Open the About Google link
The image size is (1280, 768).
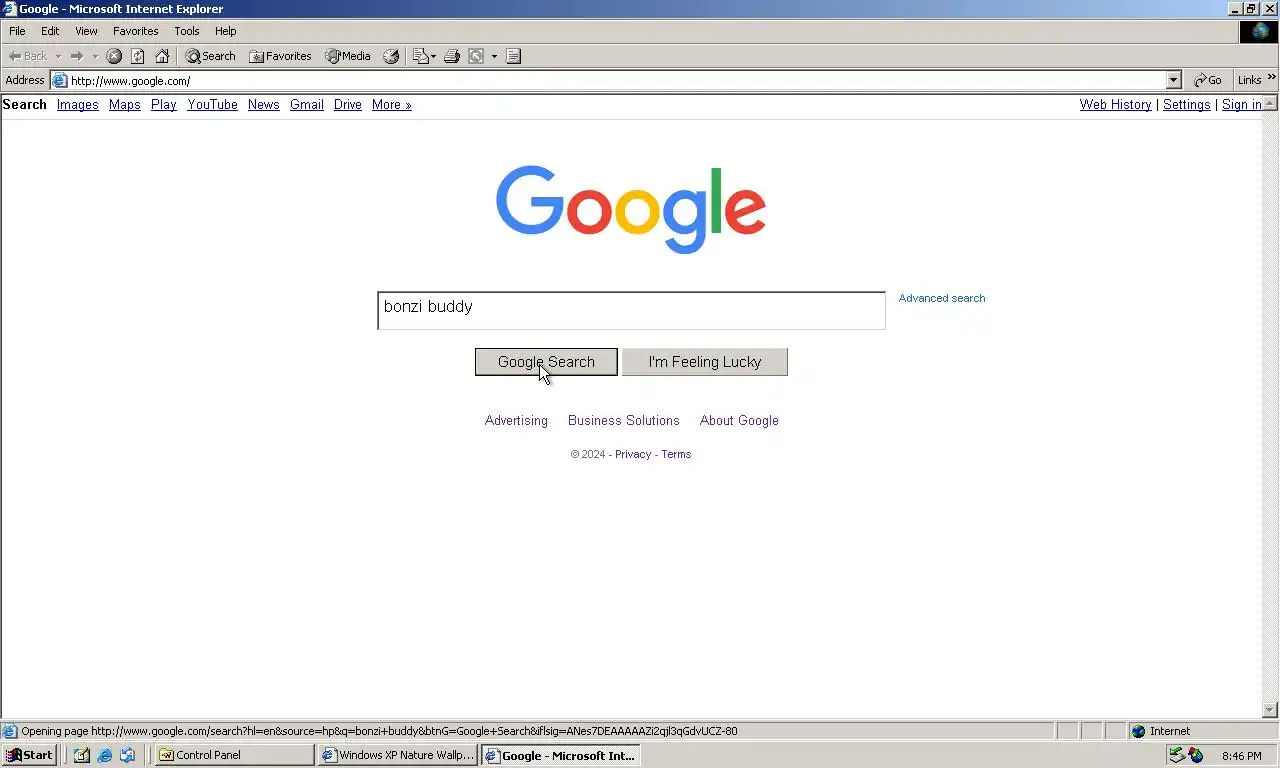pyautogui.click(x=739, y=421)
